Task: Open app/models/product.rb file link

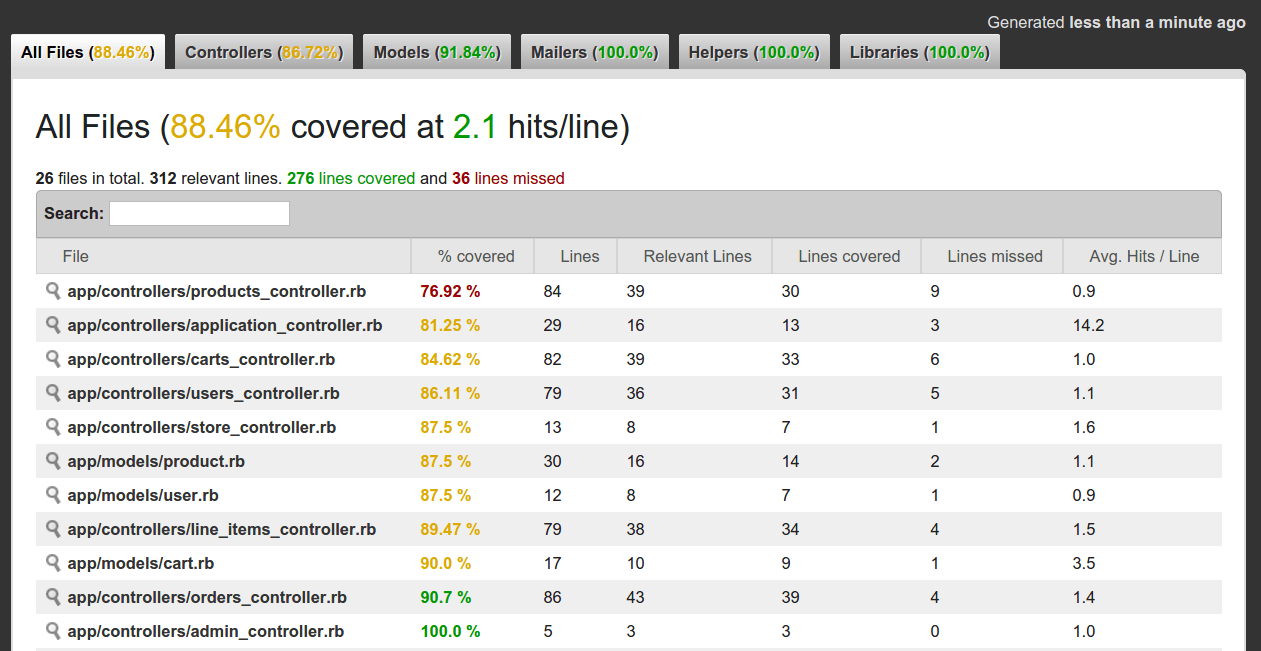Action: pyautogui.click(x=156, y=461)
